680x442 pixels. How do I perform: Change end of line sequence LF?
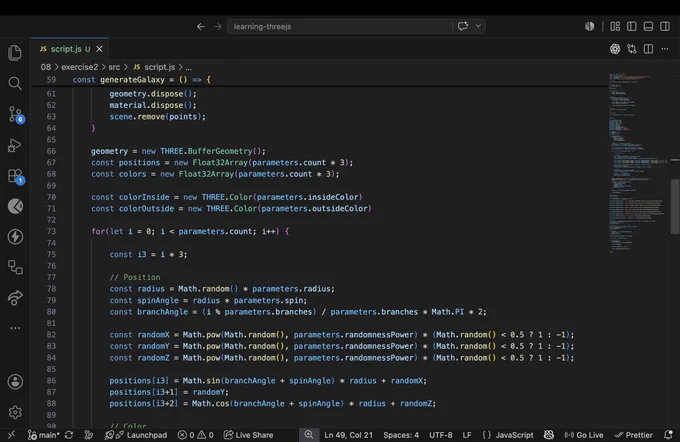click(467, 435)
